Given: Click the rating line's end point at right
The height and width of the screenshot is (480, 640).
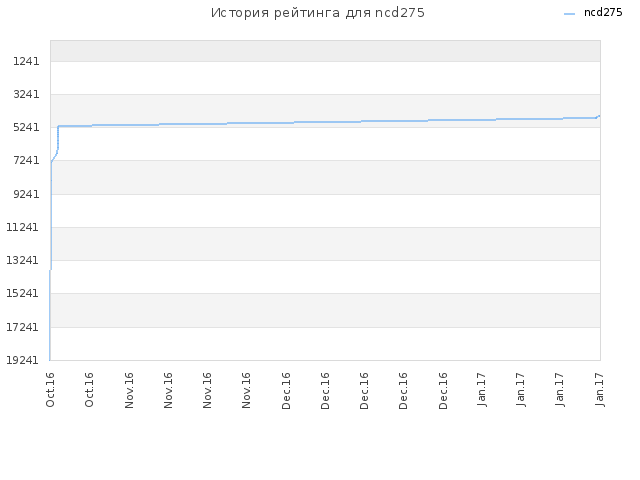Looking at the screenshot, I should pos(599,116).
